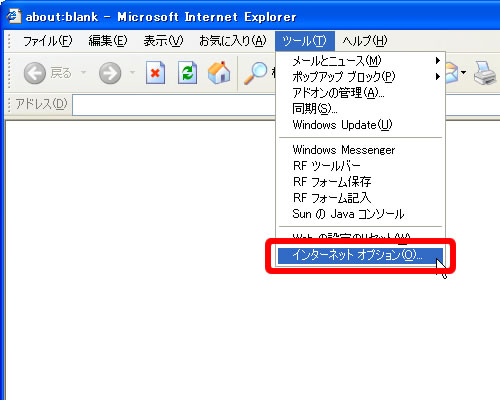The width and height of the screenshot is (500, 400).
Task: Open the Forward button history dropdown arrow
Action: point(132,72)
